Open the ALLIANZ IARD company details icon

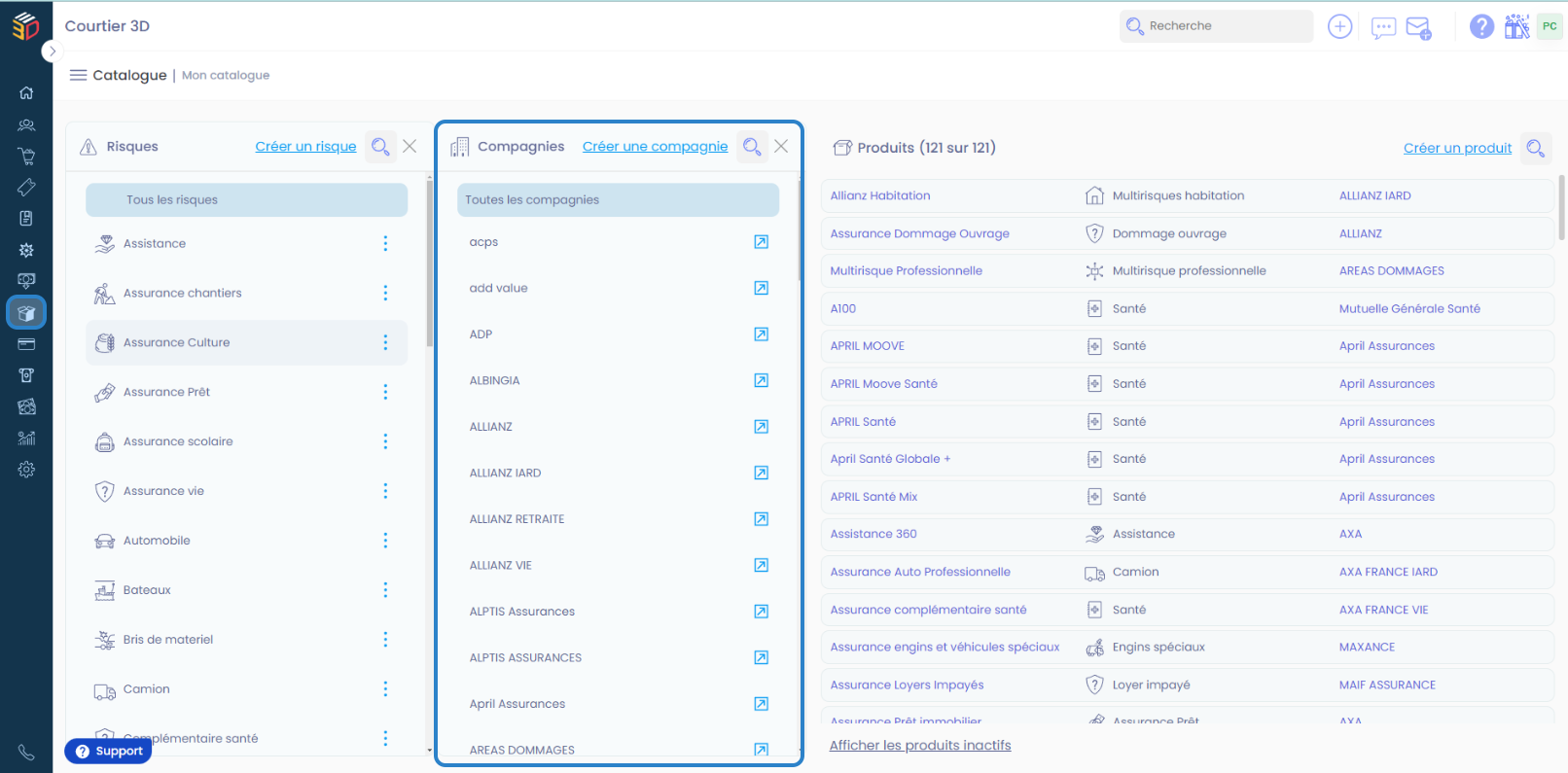tap(762, 473)
